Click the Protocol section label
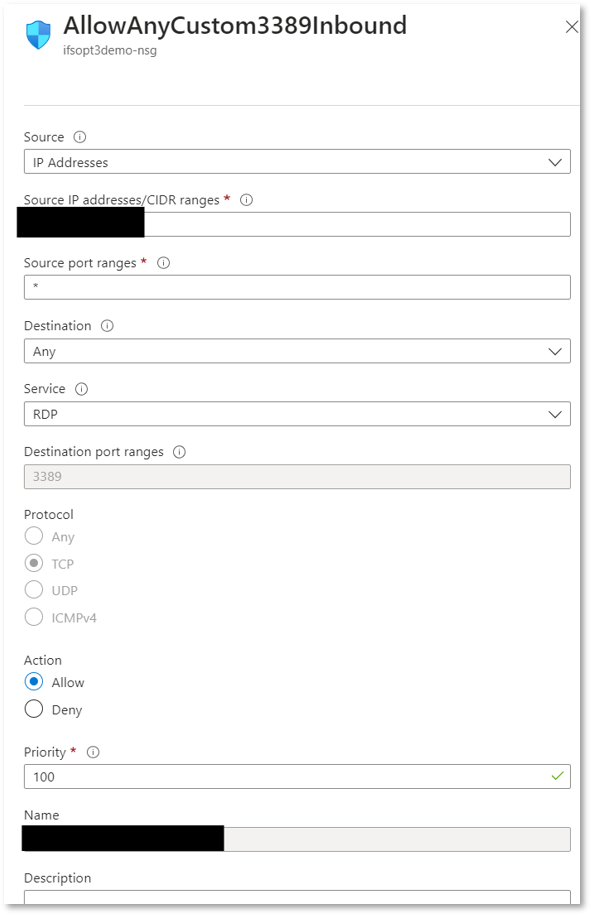Image resolution: width=591 pixels, height=915 pixels. (x=49, y=515)
